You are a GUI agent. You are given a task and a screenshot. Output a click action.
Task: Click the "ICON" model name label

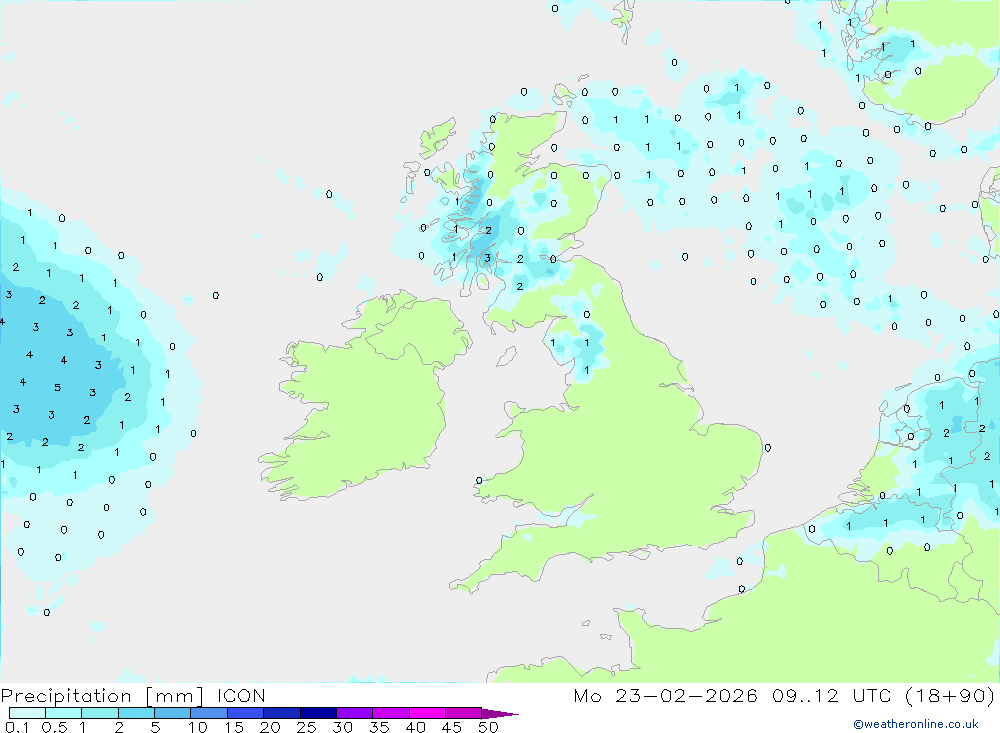coord(241,696)
